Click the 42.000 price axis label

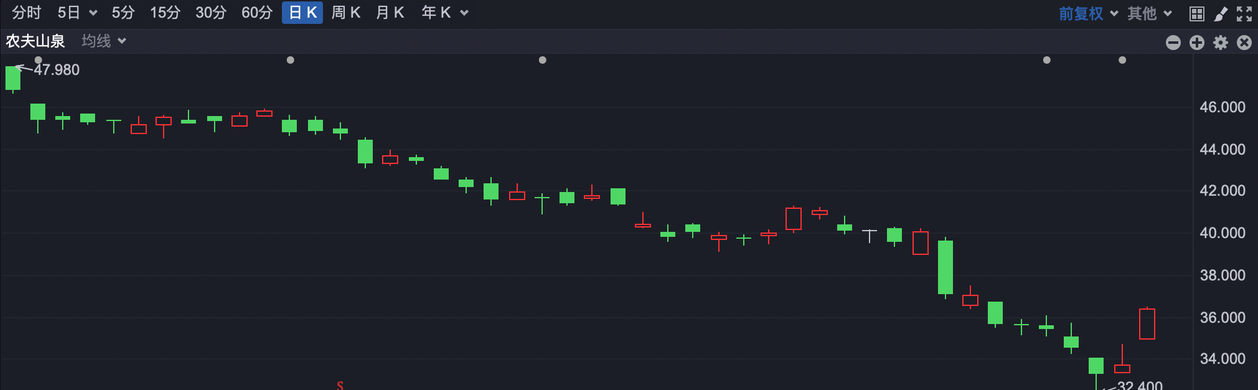(1222, 191)
